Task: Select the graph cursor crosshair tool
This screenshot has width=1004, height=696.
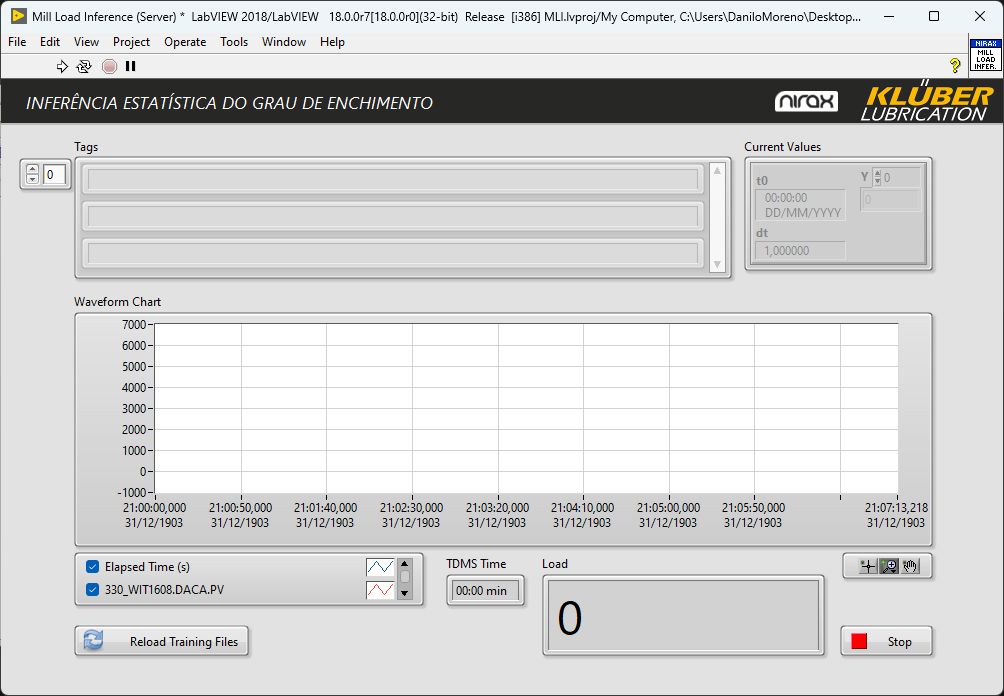Action: click(x=867, y=566)
